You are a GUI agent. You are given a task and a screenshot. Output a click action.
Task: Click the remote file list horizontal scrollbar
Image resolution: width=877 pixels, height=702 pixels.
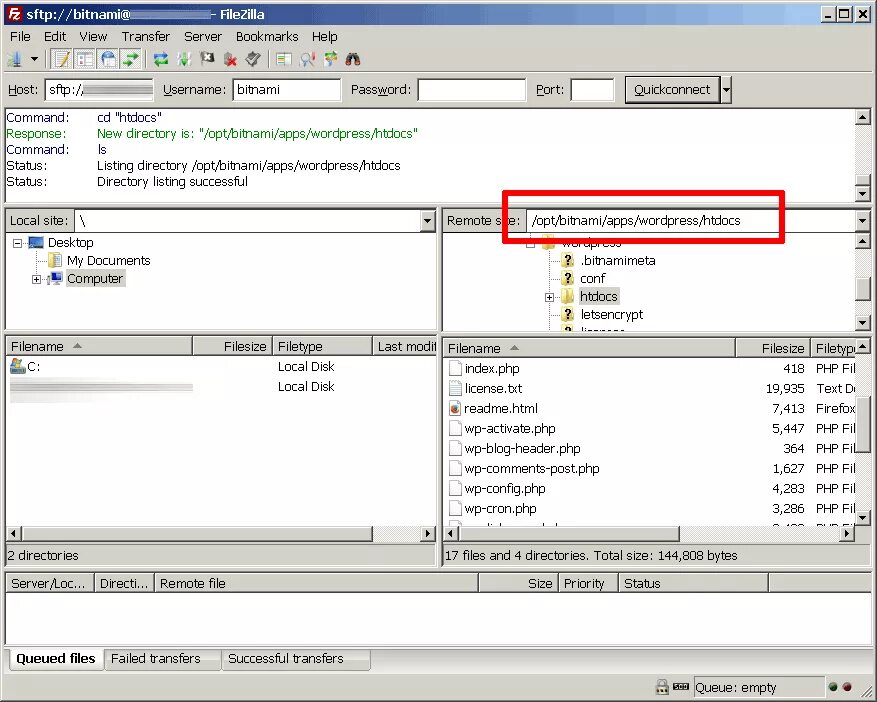[569, 534]
